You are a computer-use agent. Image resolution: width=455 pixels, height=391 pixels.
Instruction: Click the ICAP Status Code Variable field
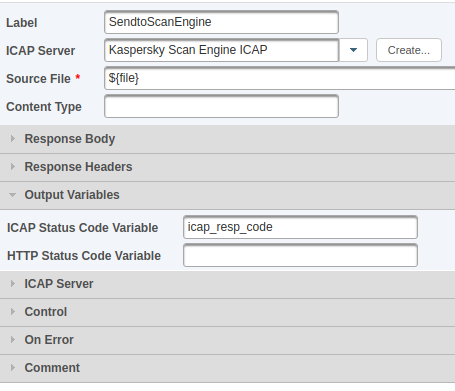[x=300, y=227]
